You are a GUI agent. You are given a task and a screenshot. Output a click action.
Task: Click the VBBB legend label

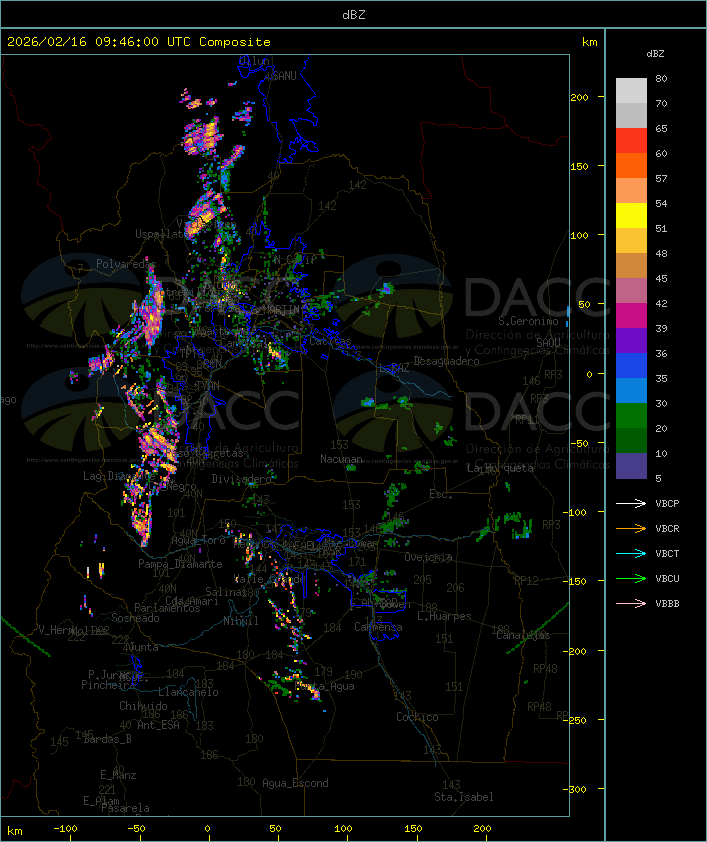(x=667, y=604)
